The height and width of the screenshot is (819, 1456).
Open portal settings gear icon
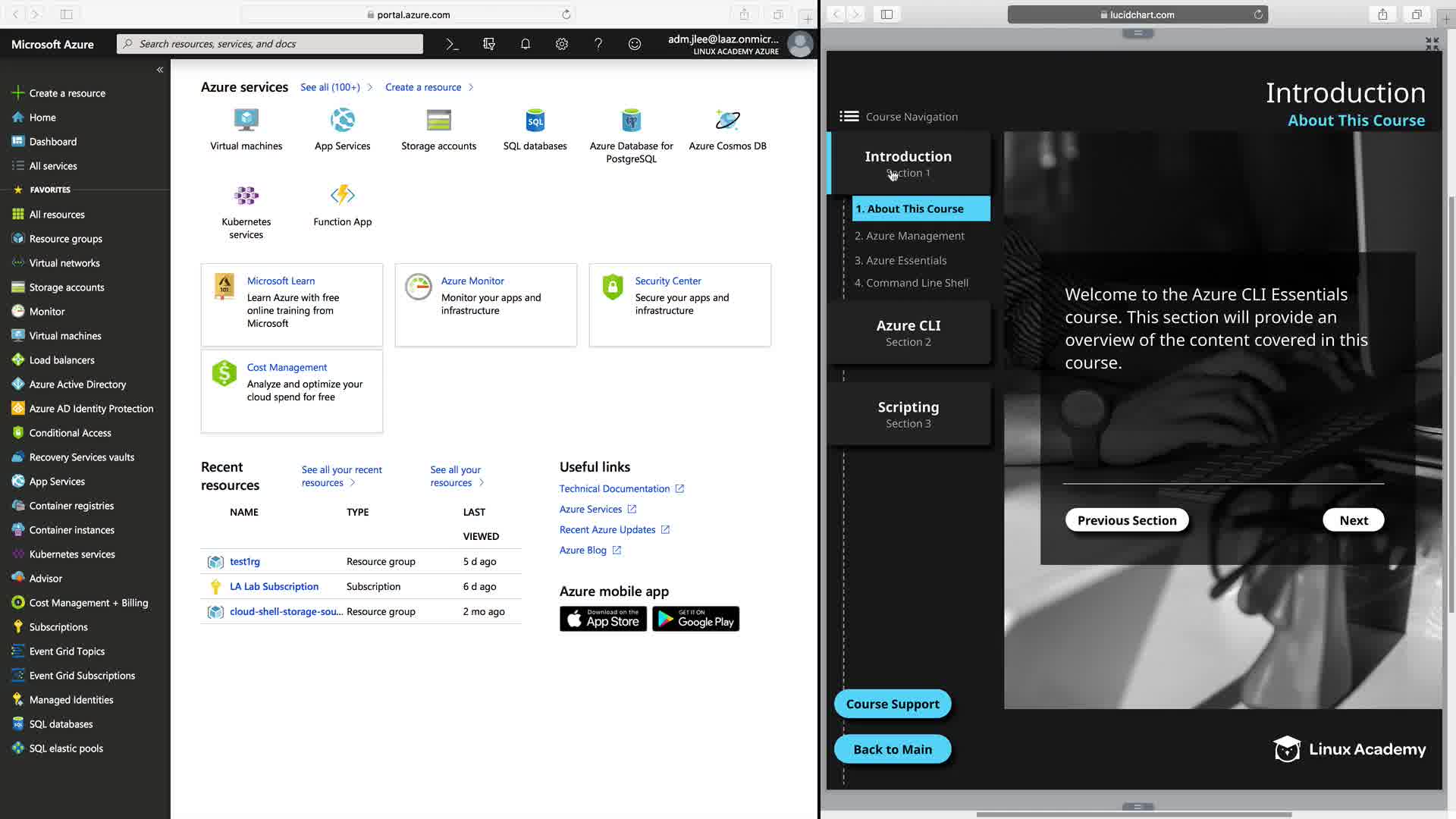561,44
